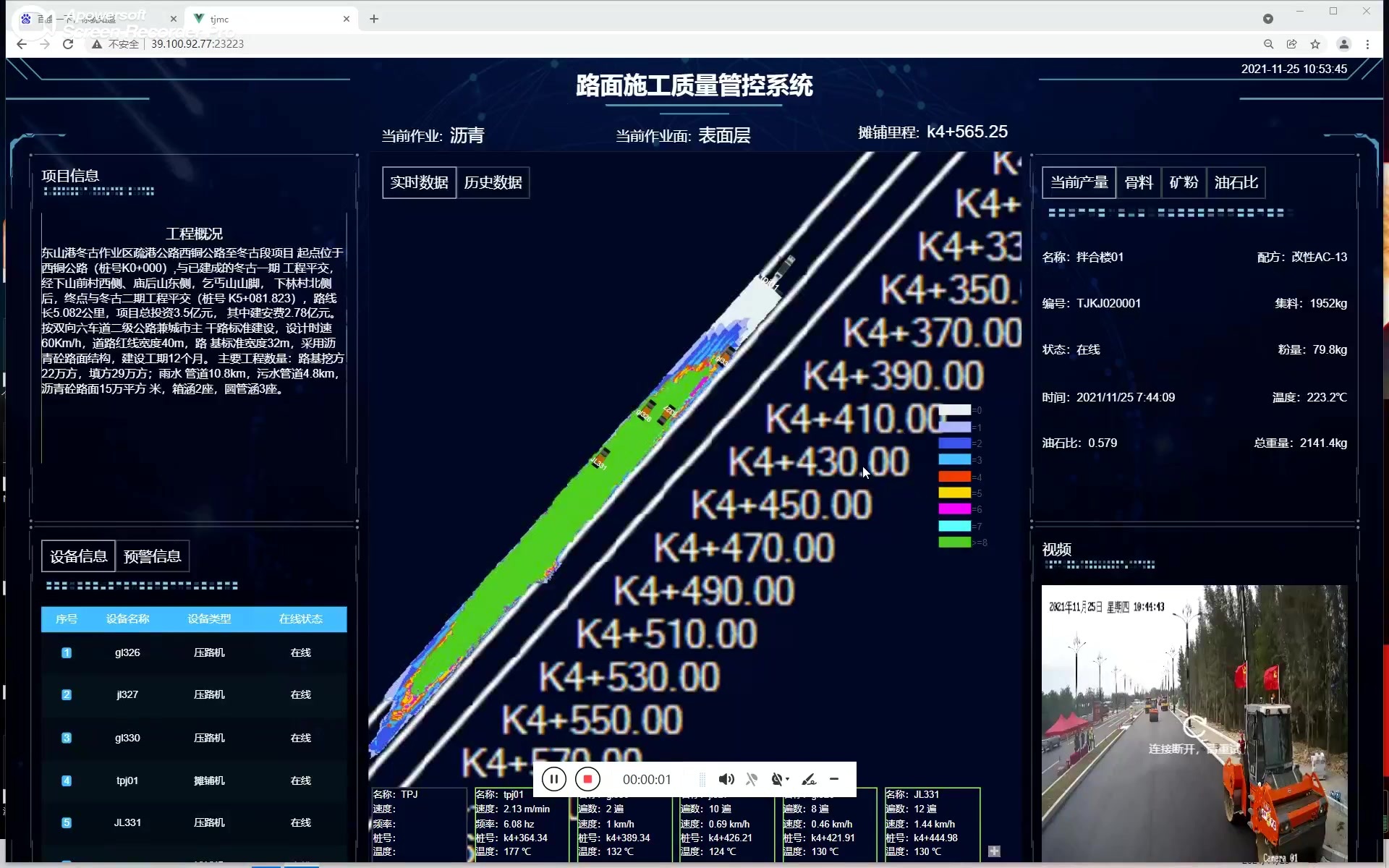Stop the screen recording
This screenshot has width=1389, height=868.
pyautogui.click(x=587, y=779)
